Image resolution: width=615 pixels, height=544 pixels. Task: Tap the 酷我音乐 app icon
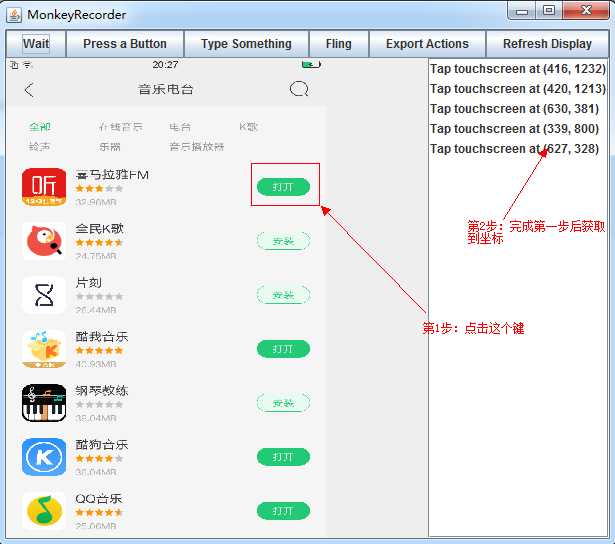[x=44, y=349]
